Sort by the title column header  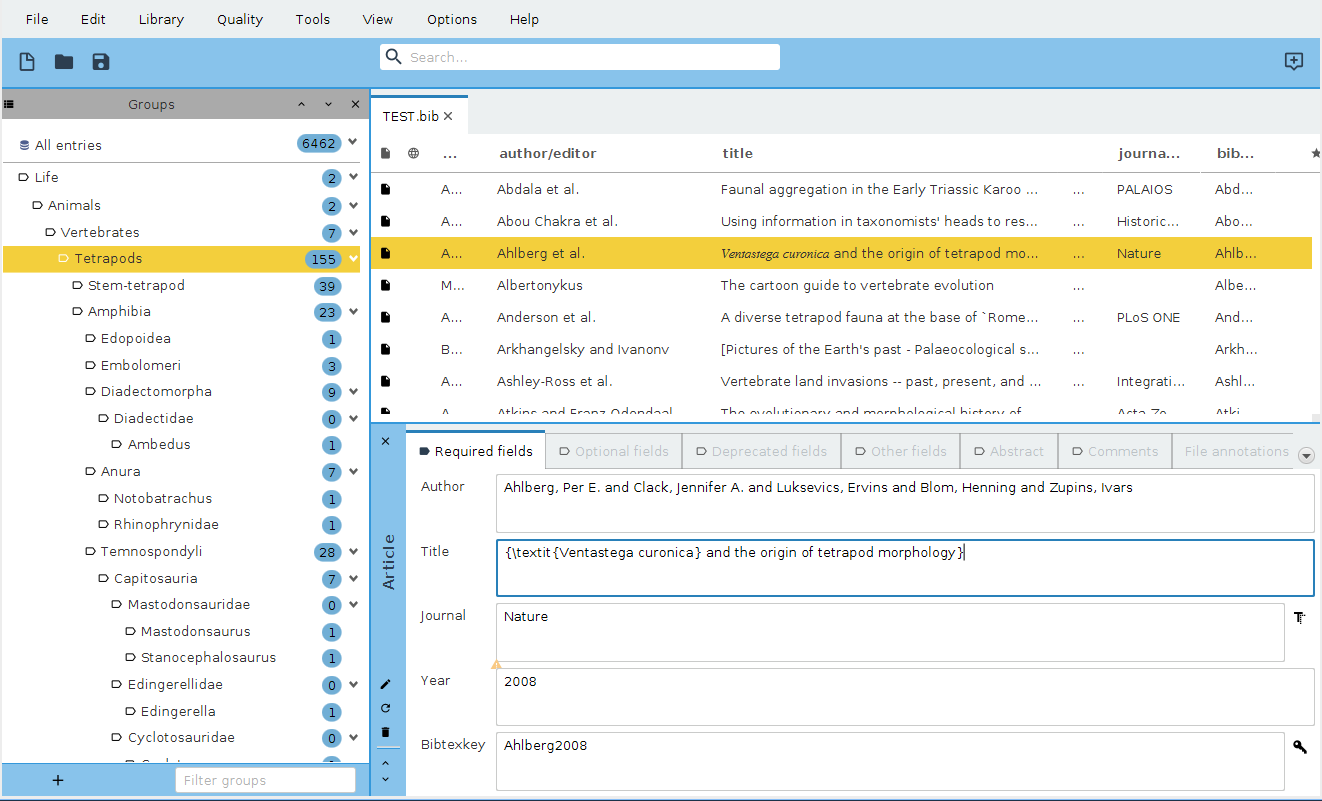737,153
